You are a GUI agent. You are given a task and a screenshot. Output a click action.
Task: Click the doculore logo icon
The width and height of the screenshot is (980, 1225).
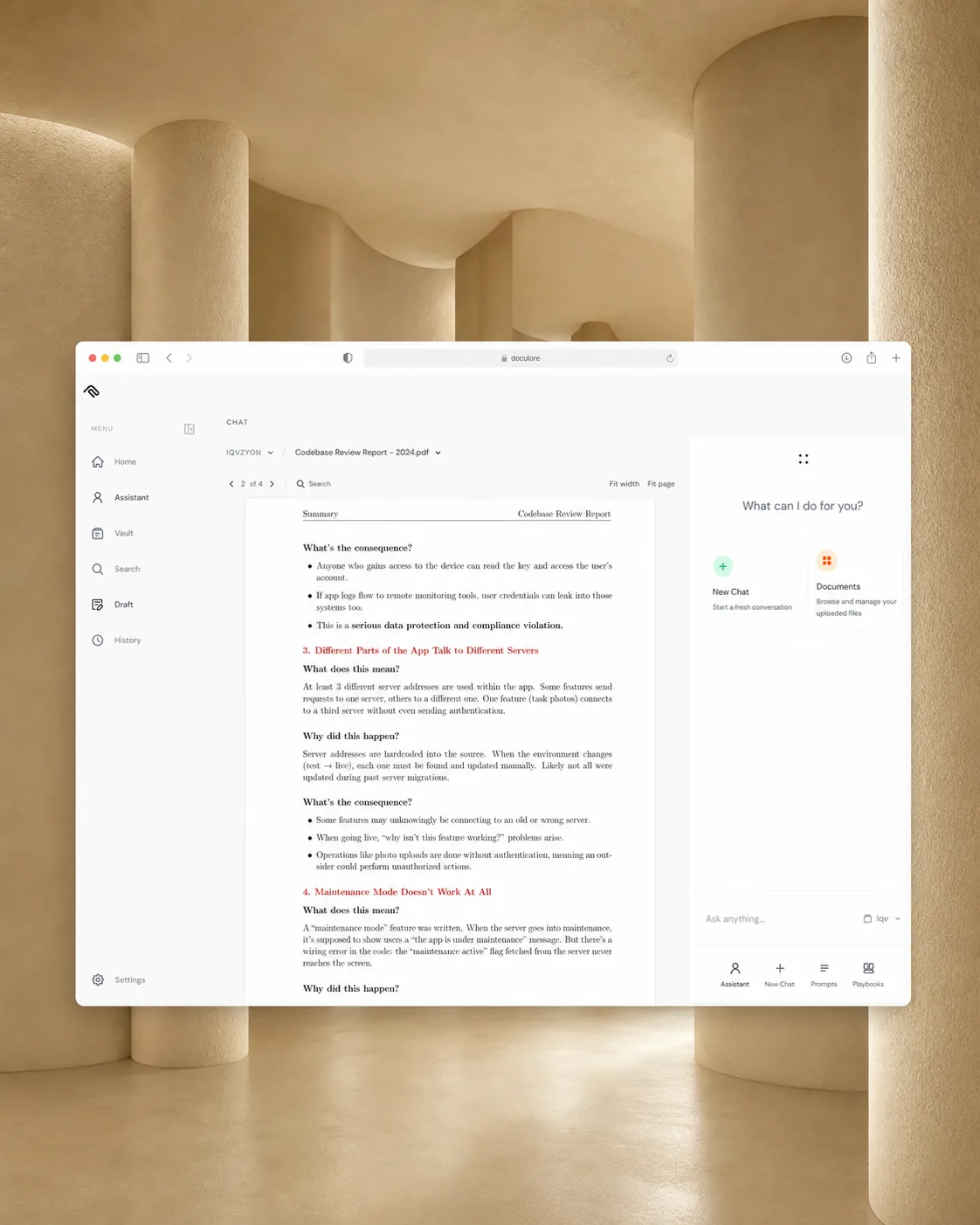pos(92,391)
